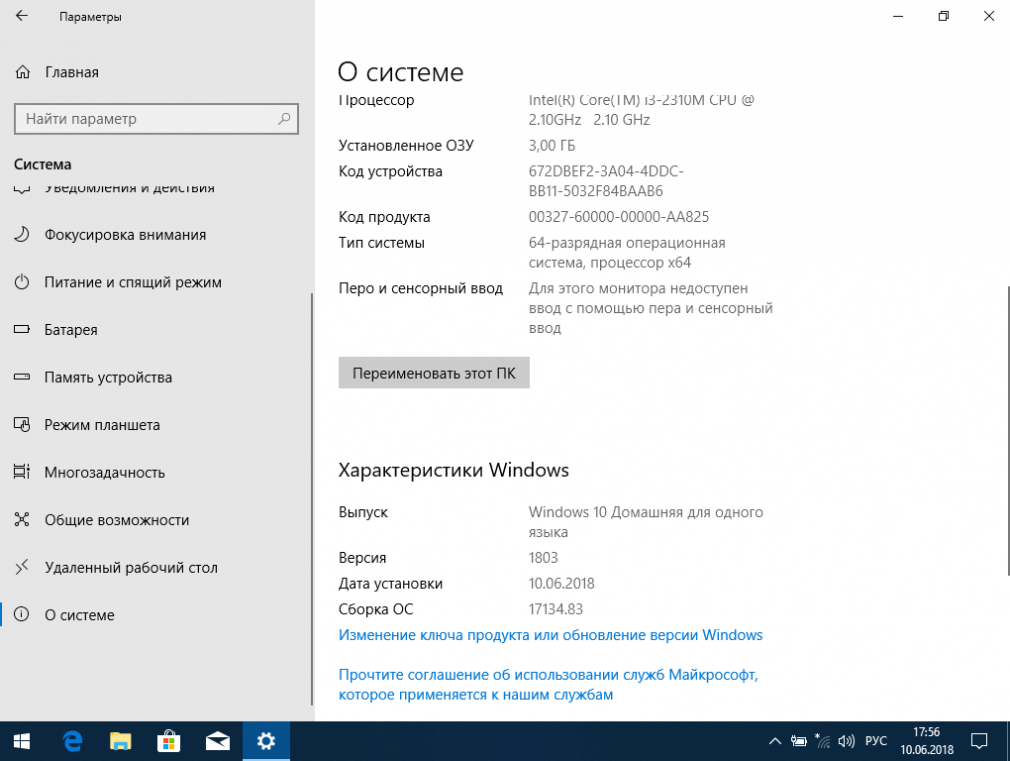The height and width of the screenshot is (761, 1010).
Task: Open Microsoft Store from taskbar
Action: click(x=169, y=742)
